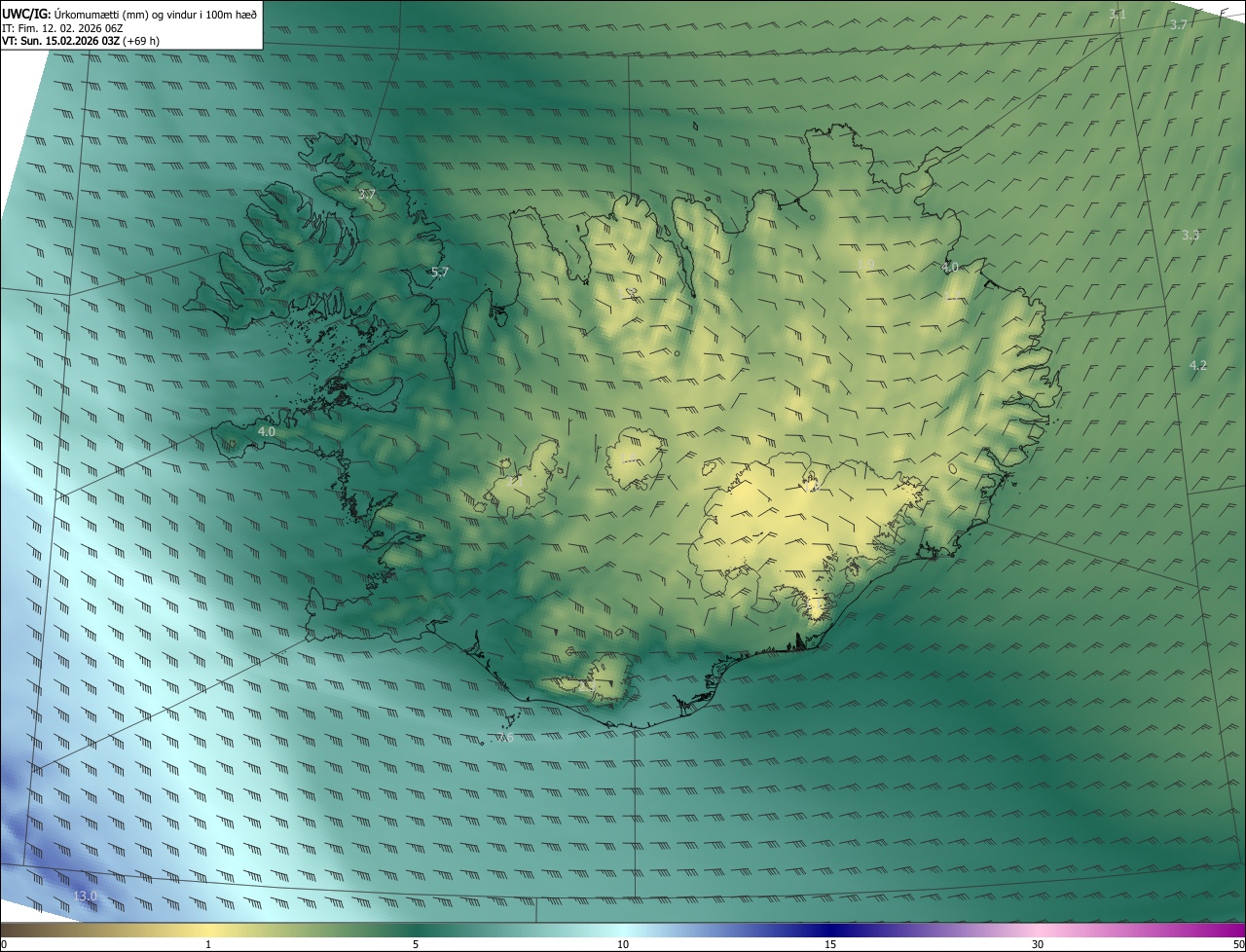Click the 13.0 value label in the southwest sea
Image resolution: width=1246 pixels, height=952 pixels.
point(86,896)
